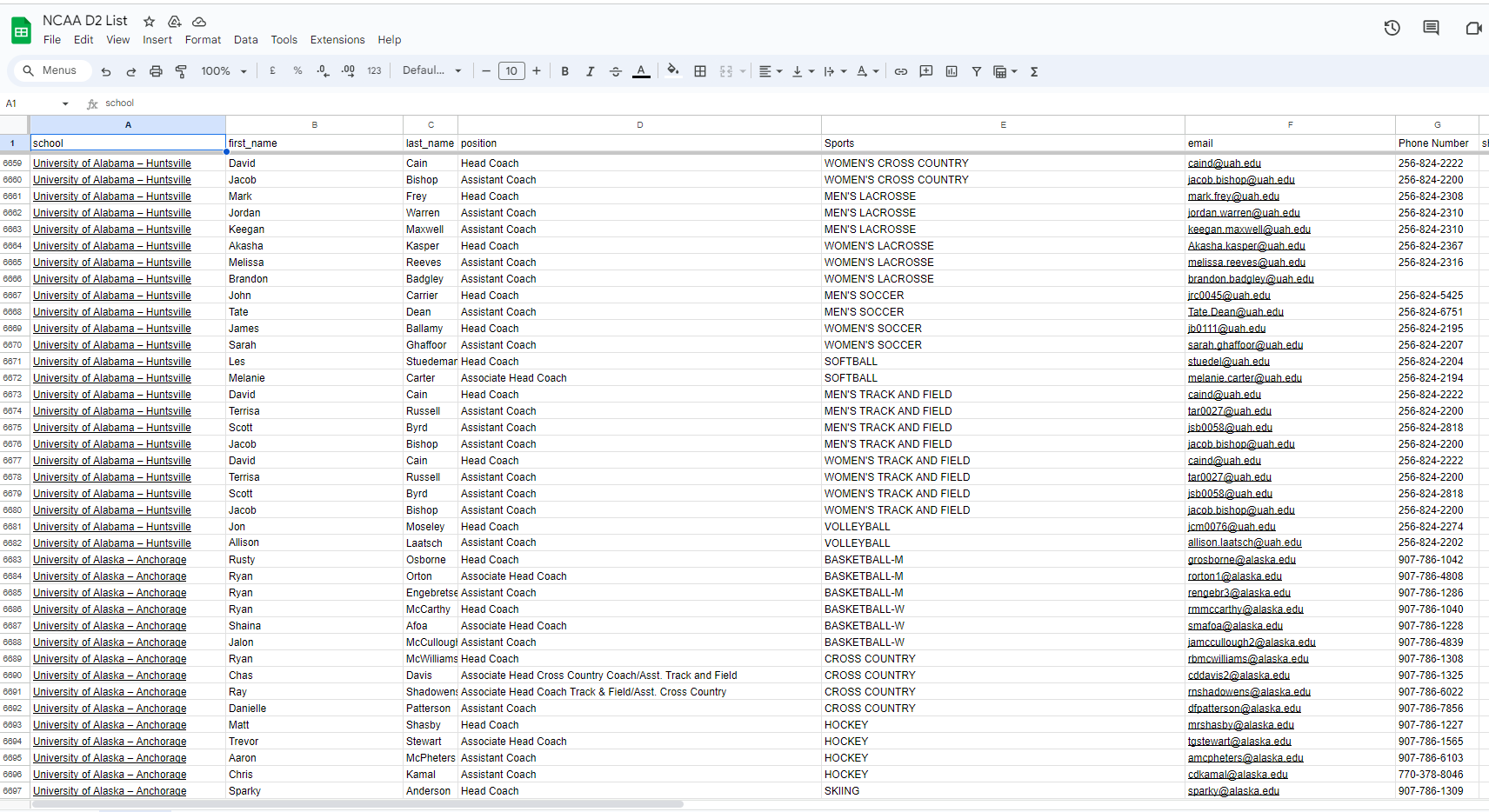Image resolution: width=1489 pixels, height=812 pixels.
Task: Open the allison.laatsch@uah.edu email link
Action: click(1245, 542)
